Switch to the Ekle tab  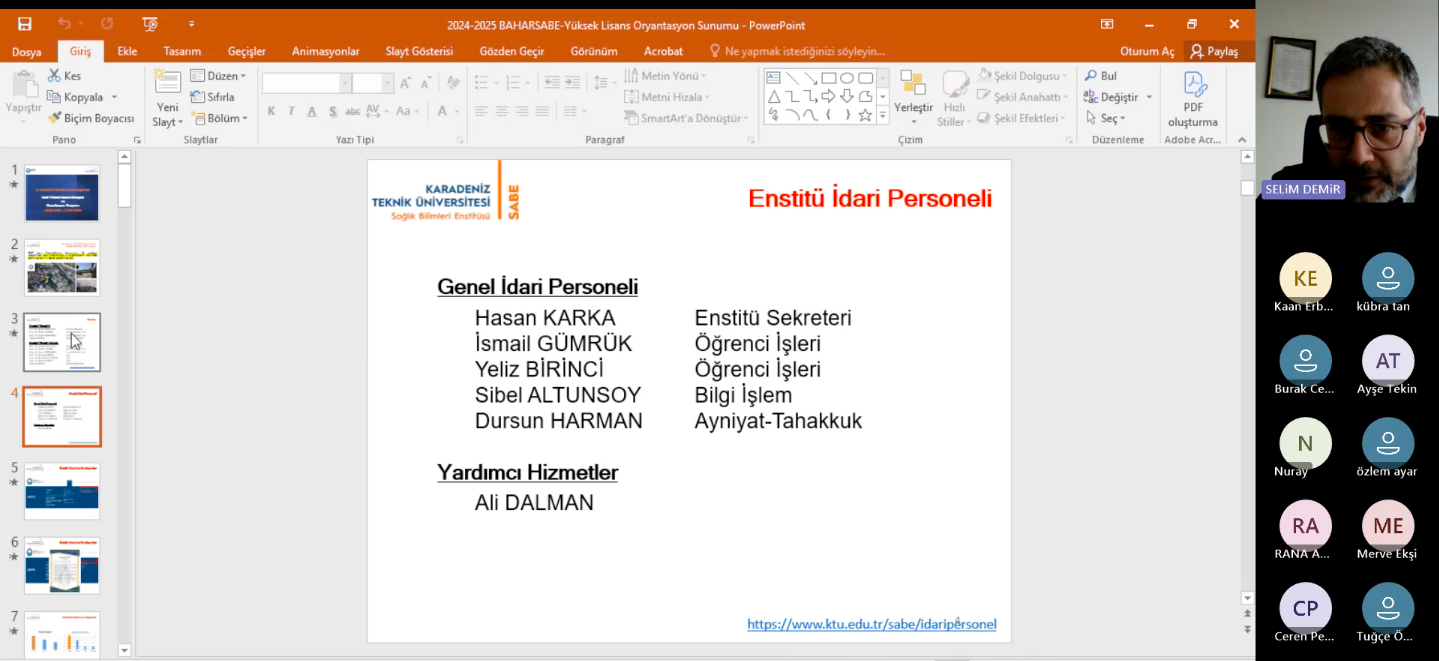[127, 51]
